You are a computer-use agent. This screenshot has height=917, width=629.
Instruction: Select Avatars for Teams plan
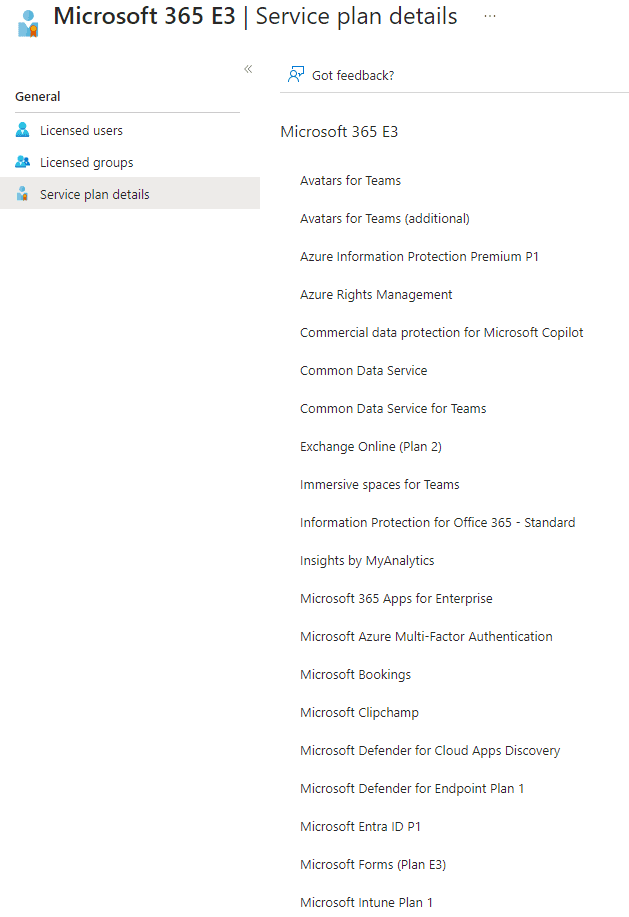coord(350,181)
